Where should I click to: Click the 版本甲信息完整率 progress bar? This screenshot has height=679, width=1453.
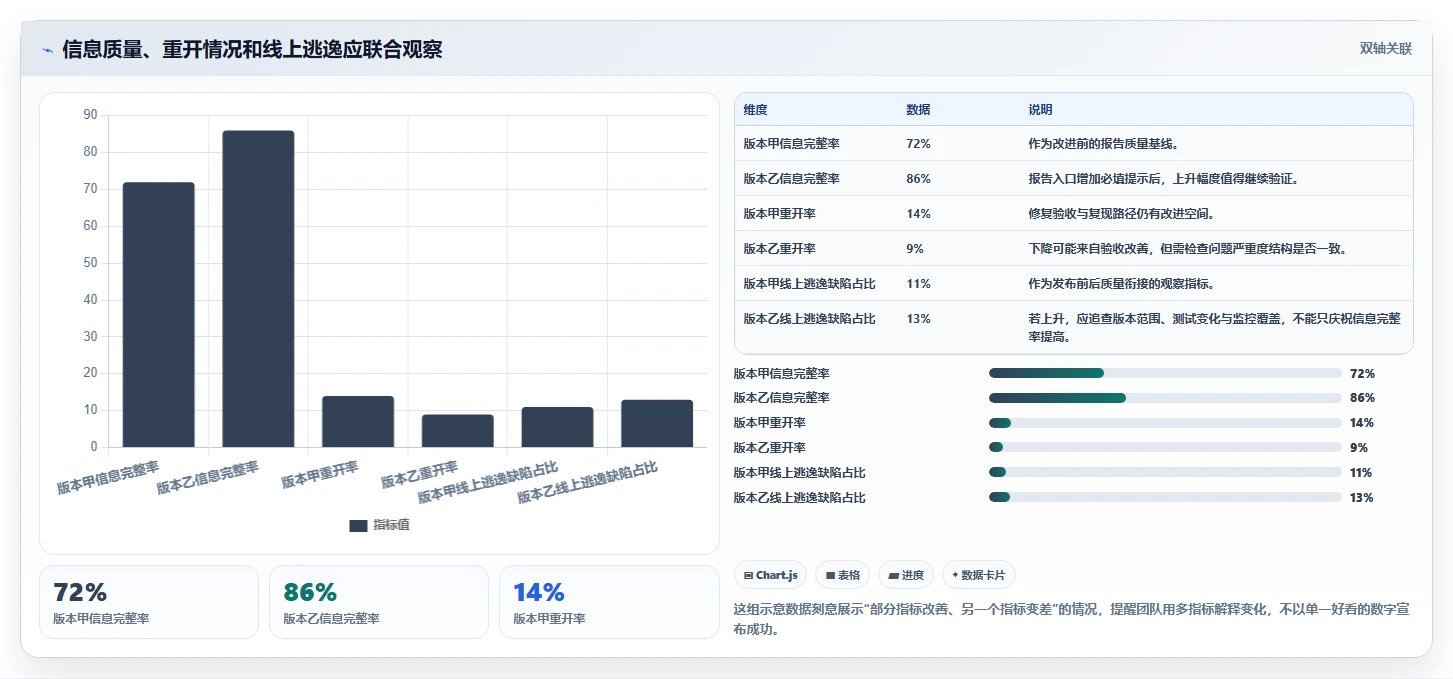click(x=1165, y=373)
